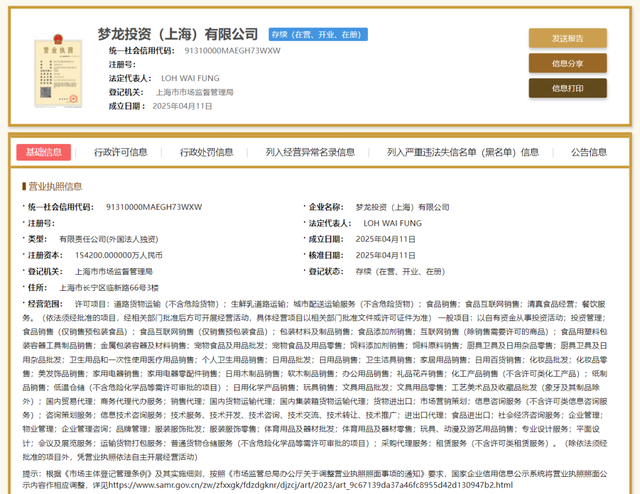Click the 发送报告 button
Image resolution: width=640 pixels, height=494 pixels.
pos(568,38)
